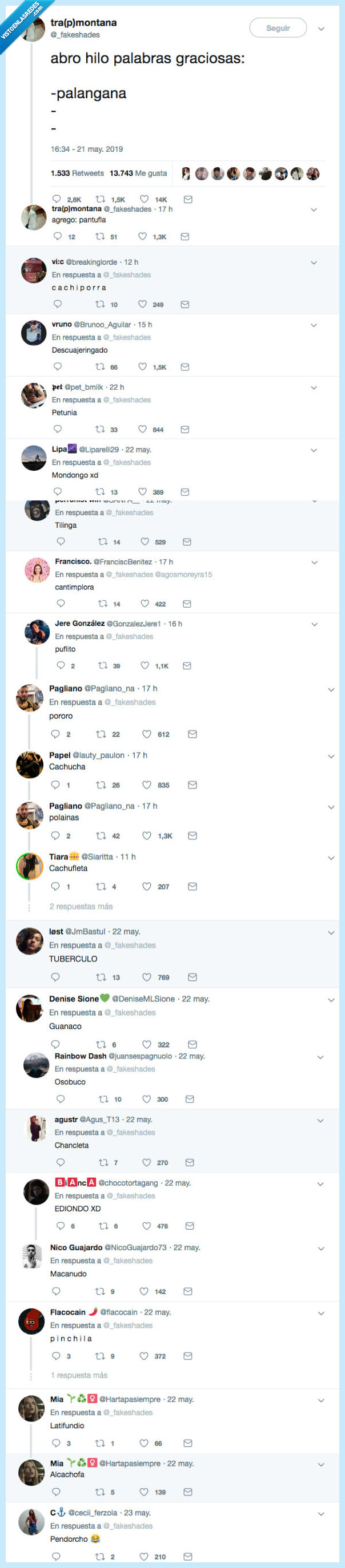345x1568 pixels.
Task: Expand options chevron on the Mondongo xd reply
Action: [315, 450]
